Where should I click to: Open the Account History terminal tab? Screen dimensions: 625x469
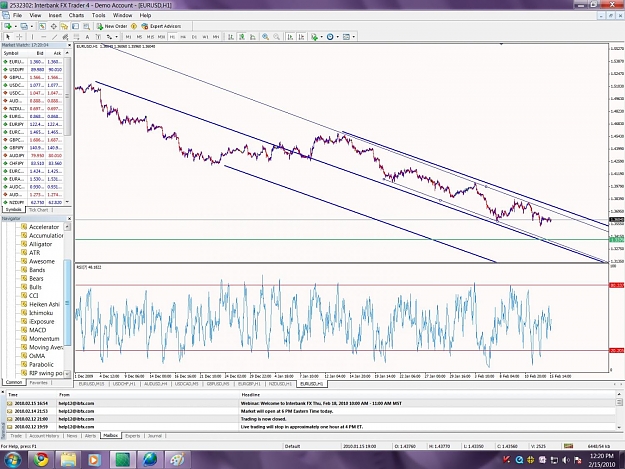coord(44,436)
